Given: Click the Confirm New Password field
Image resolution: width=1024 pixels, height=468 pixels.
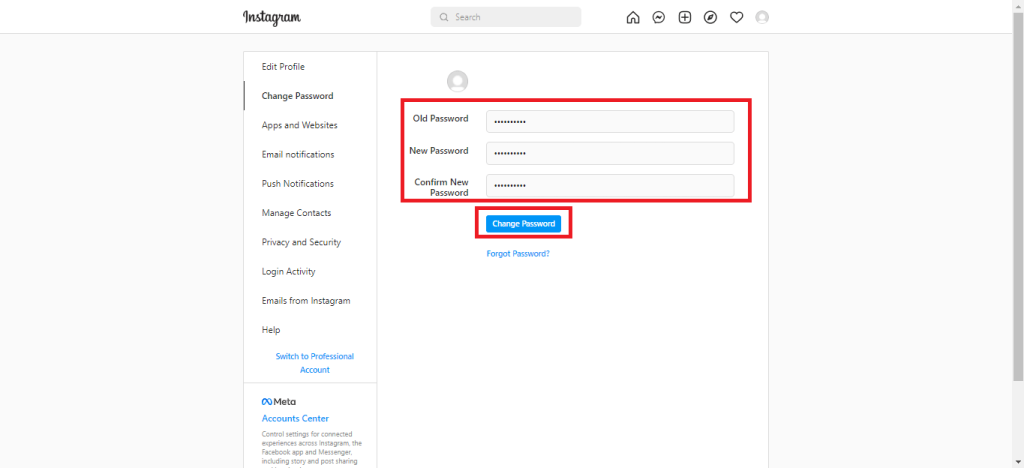Looking at the screenshot, I should pyautogui.click(x=610, y=185).
